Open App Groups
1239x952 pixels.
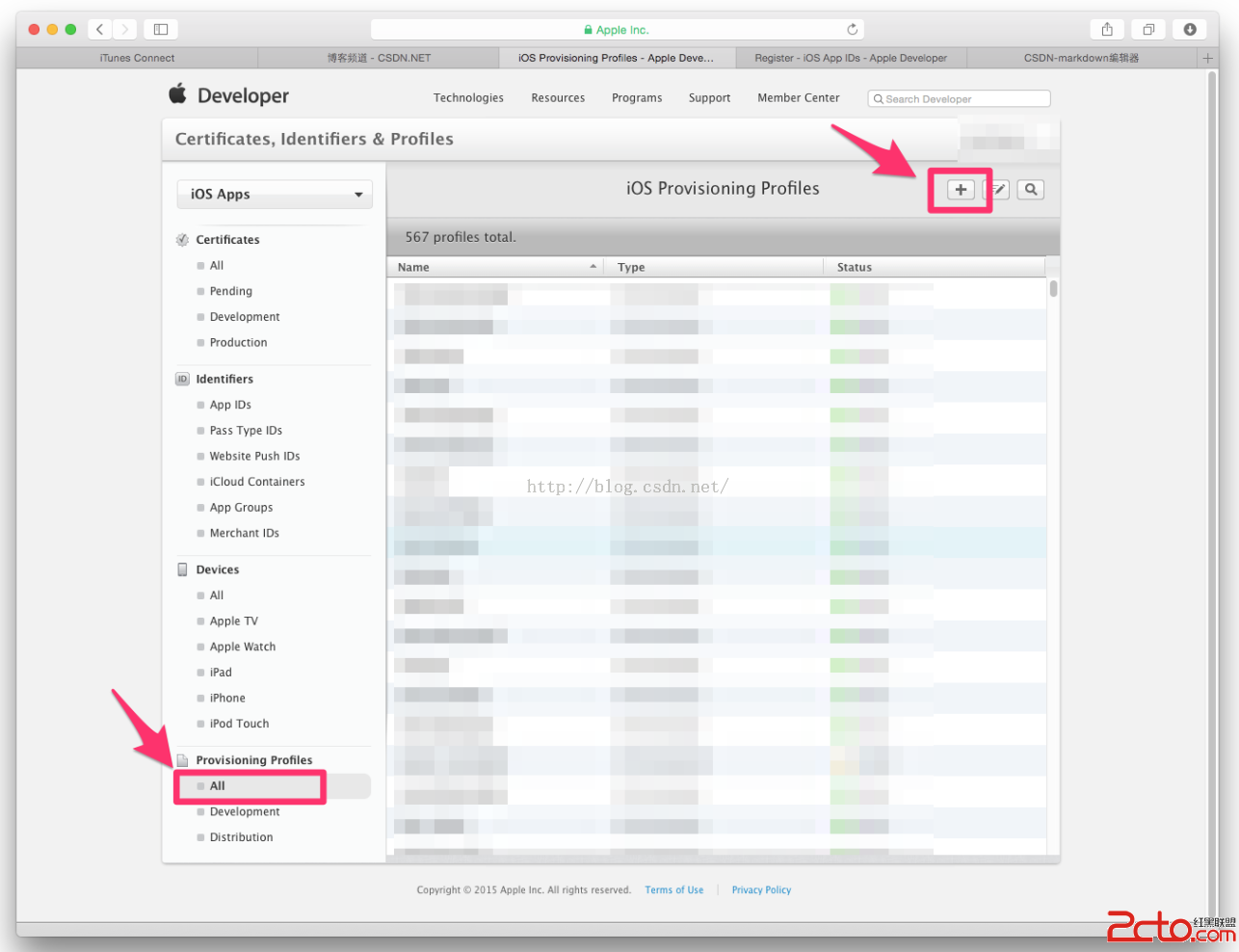[x=241, y=508]
